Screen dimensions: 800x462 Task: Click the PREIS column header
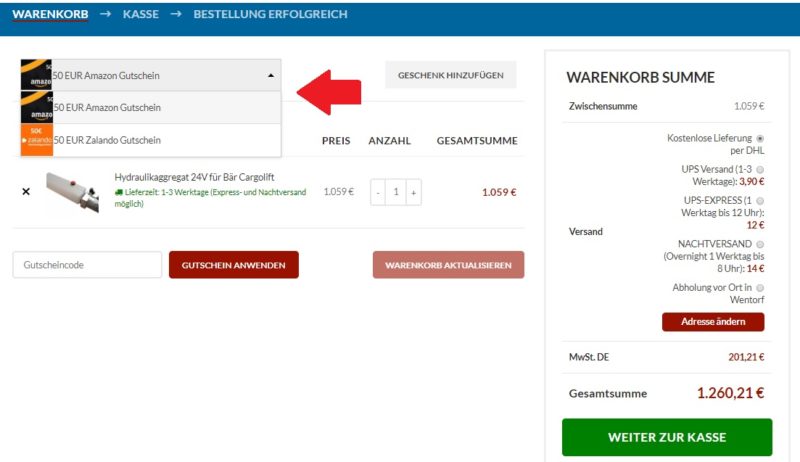click(336, 141)
